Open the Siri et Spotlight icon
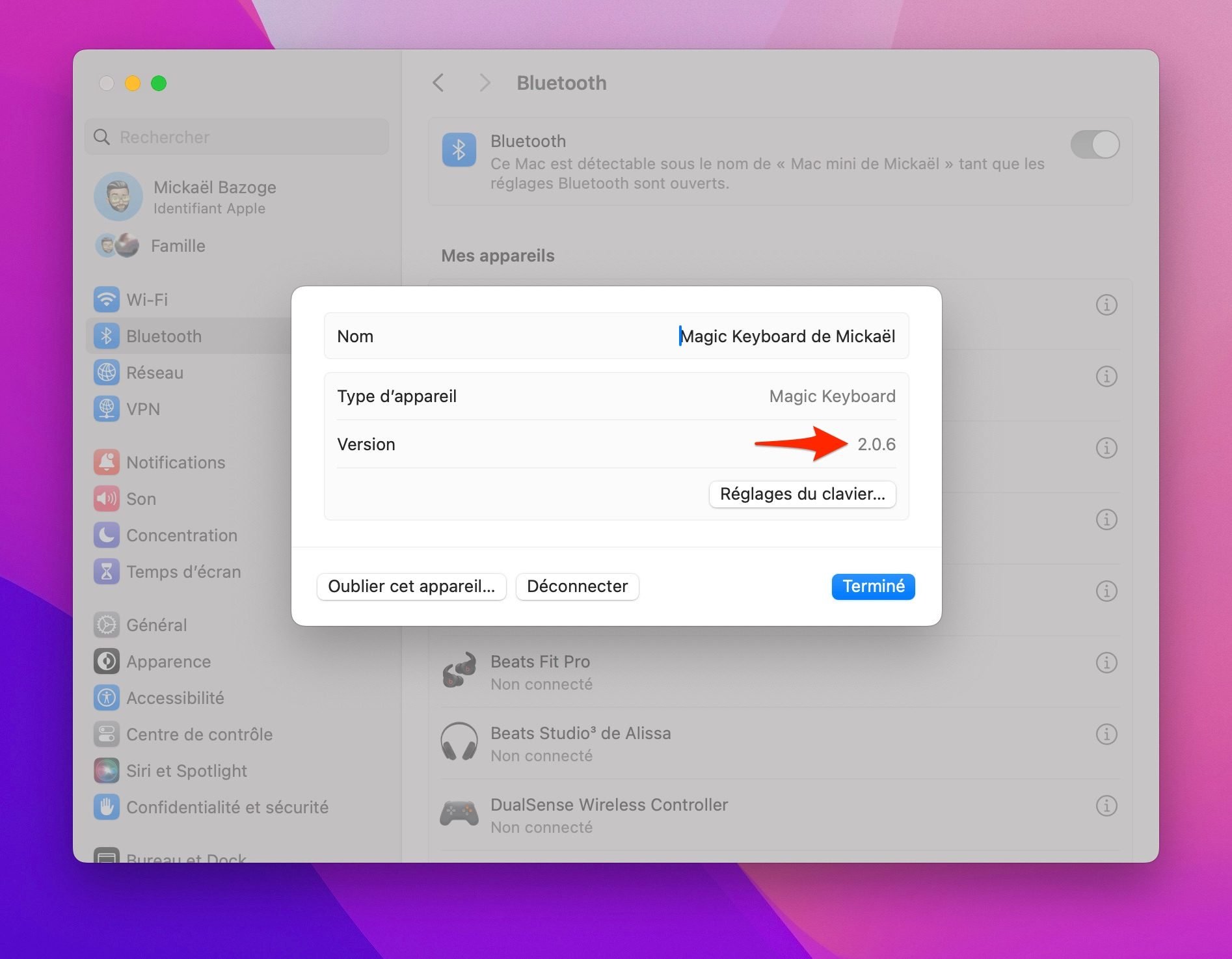Image resolution: width=1232 pixels, height=959 pixels. coord(107,770)
